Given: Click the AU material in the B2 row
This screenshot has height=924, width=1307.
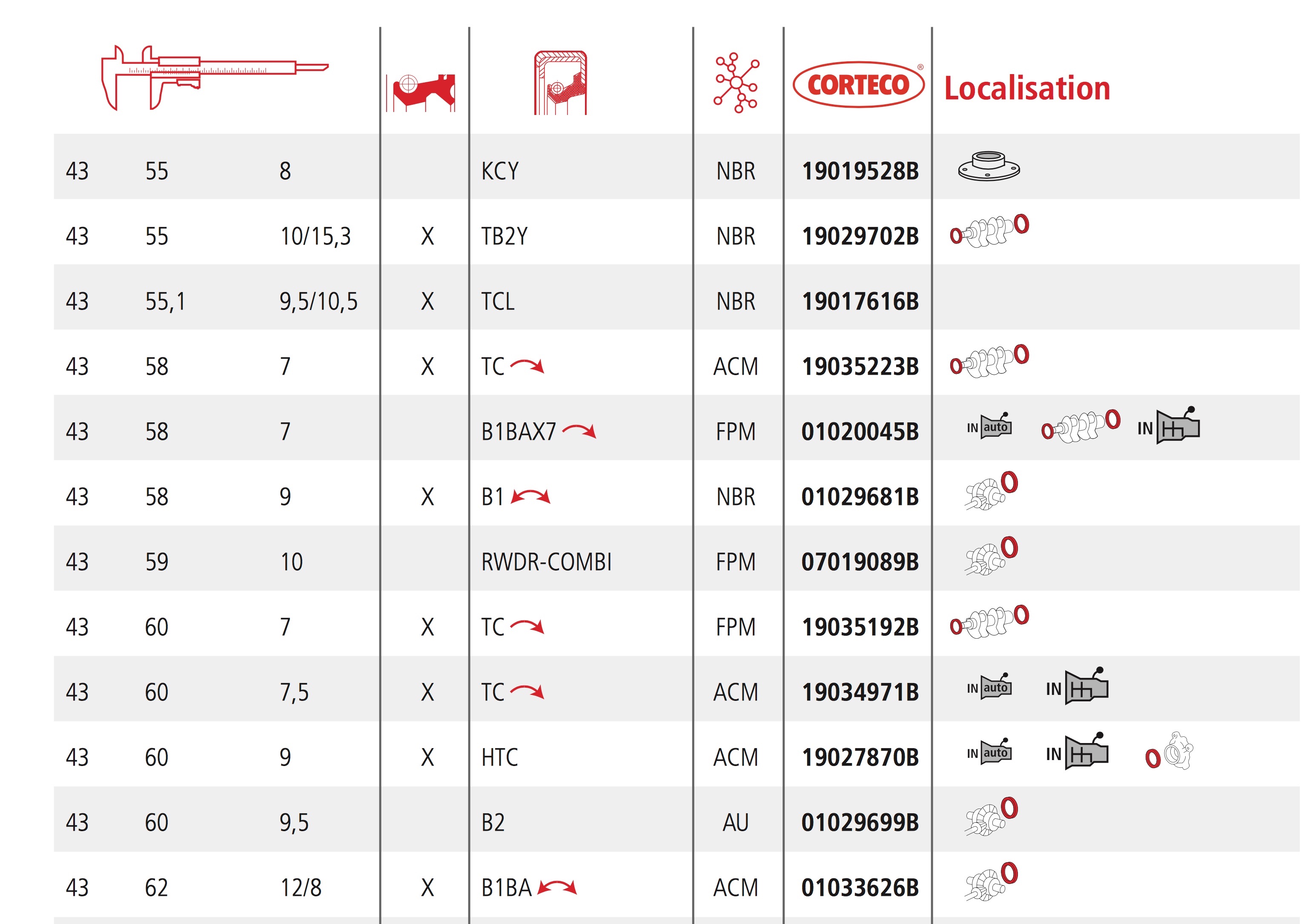Looking at the screenshot, I should (x=736, y=823).
